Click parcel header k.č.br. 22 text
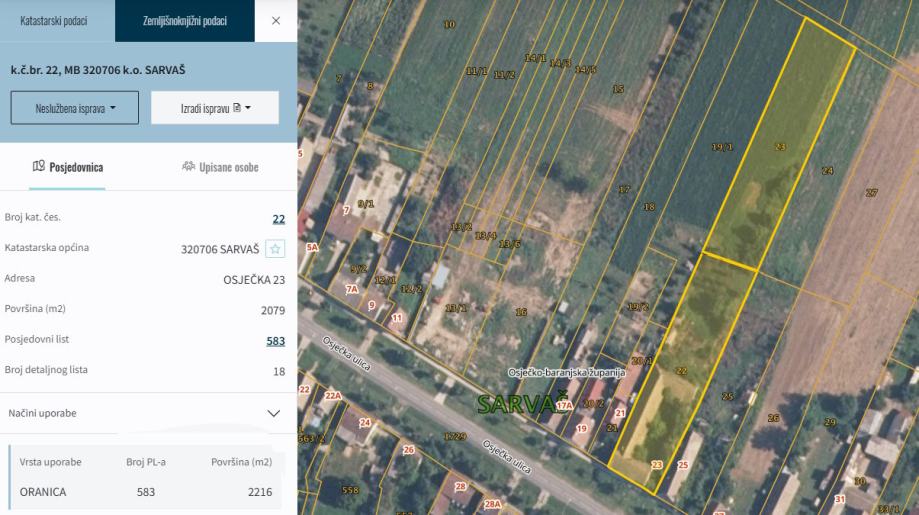Image resolution: width=919 pixels, height=515 pixels. [98, 70]
